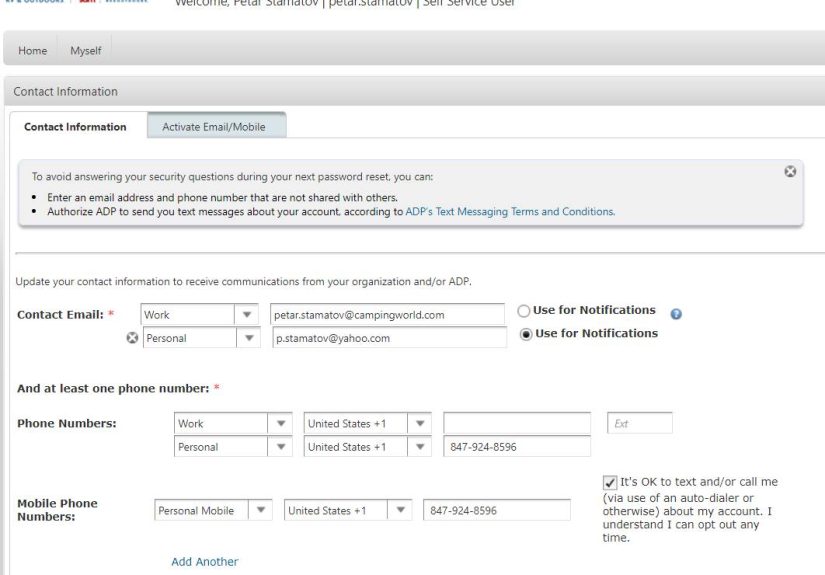This screenshot has height=575, width=825.
Task: Select Personal email Use for Notifications
Action: click(x=526, y=334)
